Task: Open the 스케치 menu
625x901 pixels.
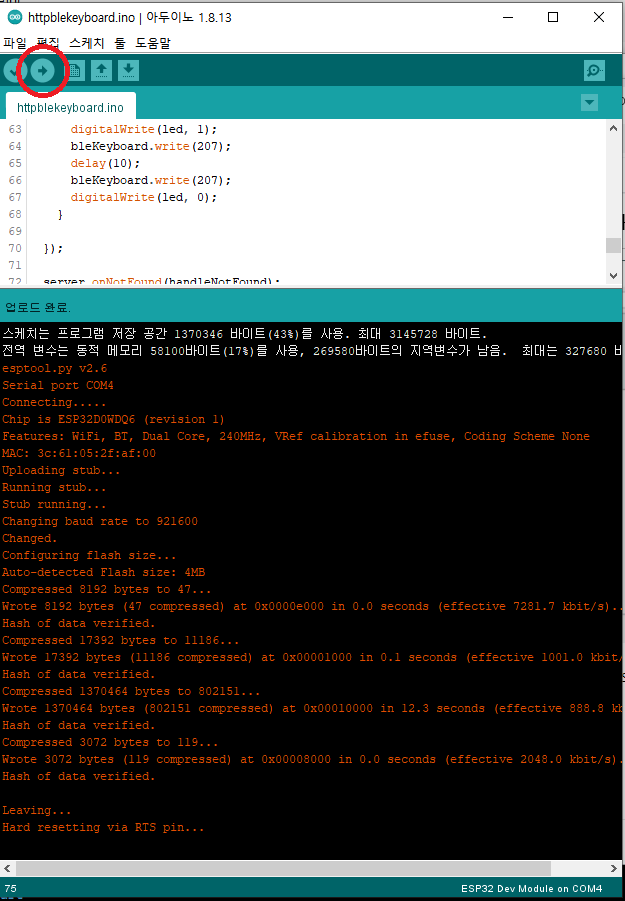Action: [x=87, y=43]
